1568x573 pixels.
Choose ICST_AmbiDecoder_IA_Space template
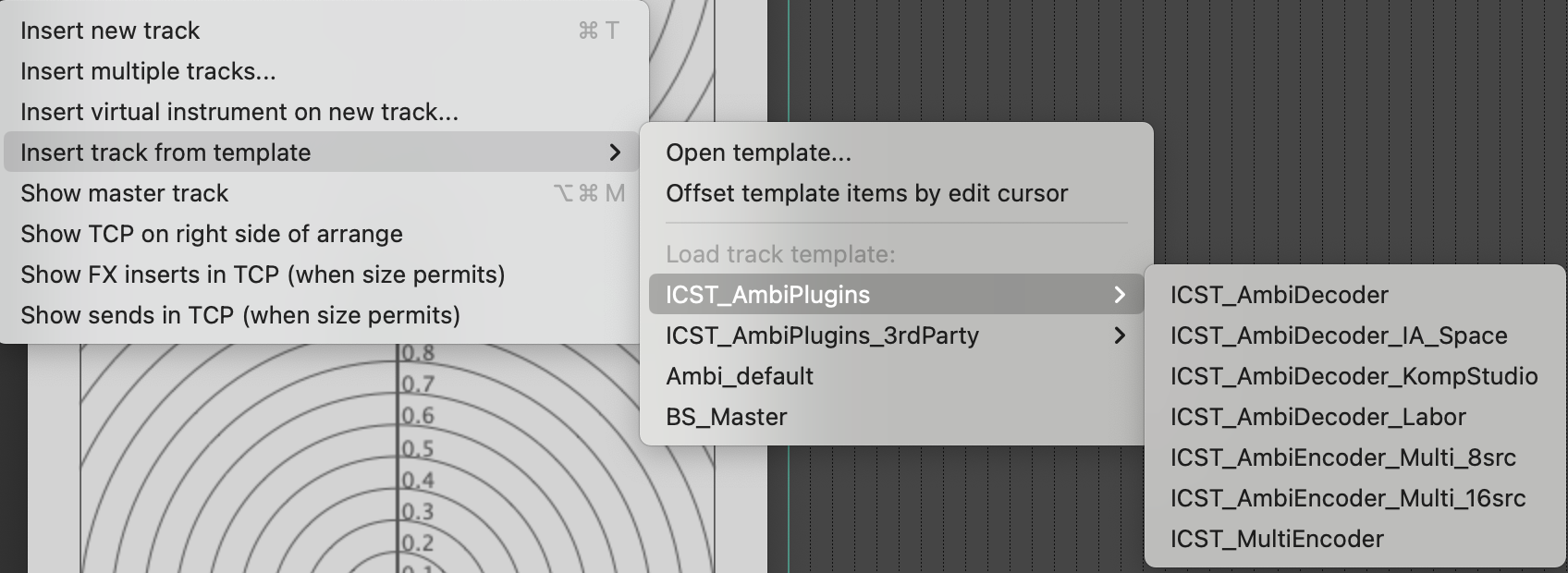click(x=1338, y=335)
